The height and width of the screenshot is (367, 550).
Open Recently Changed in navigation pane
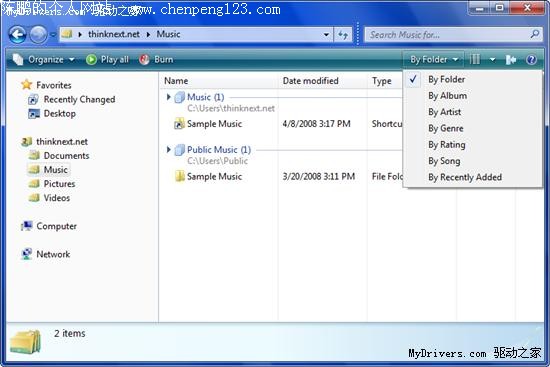coord(72,99)
